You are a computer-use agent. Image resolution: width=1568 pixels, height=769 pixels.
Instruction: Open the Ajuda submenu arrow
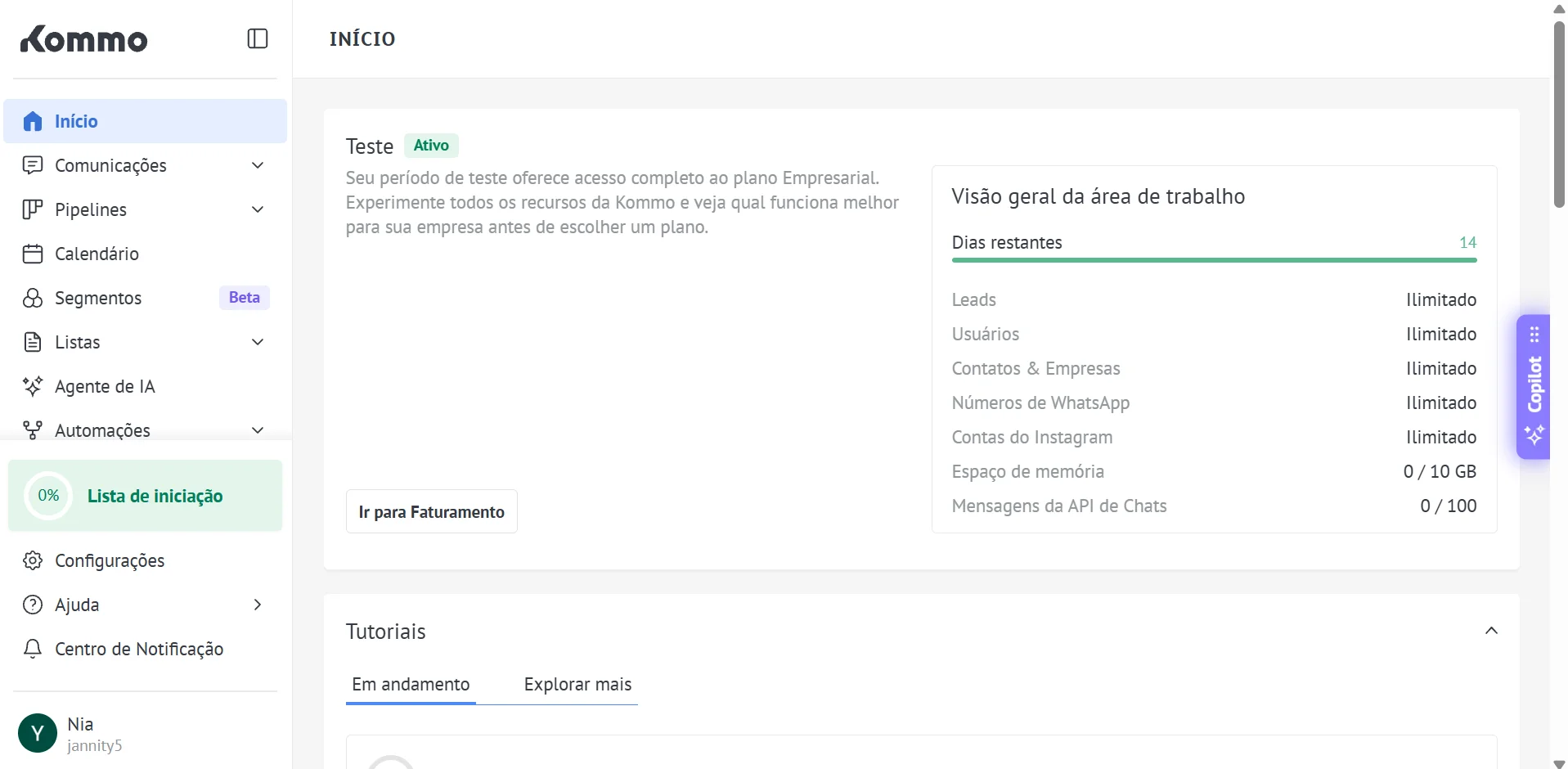(258, 605)
